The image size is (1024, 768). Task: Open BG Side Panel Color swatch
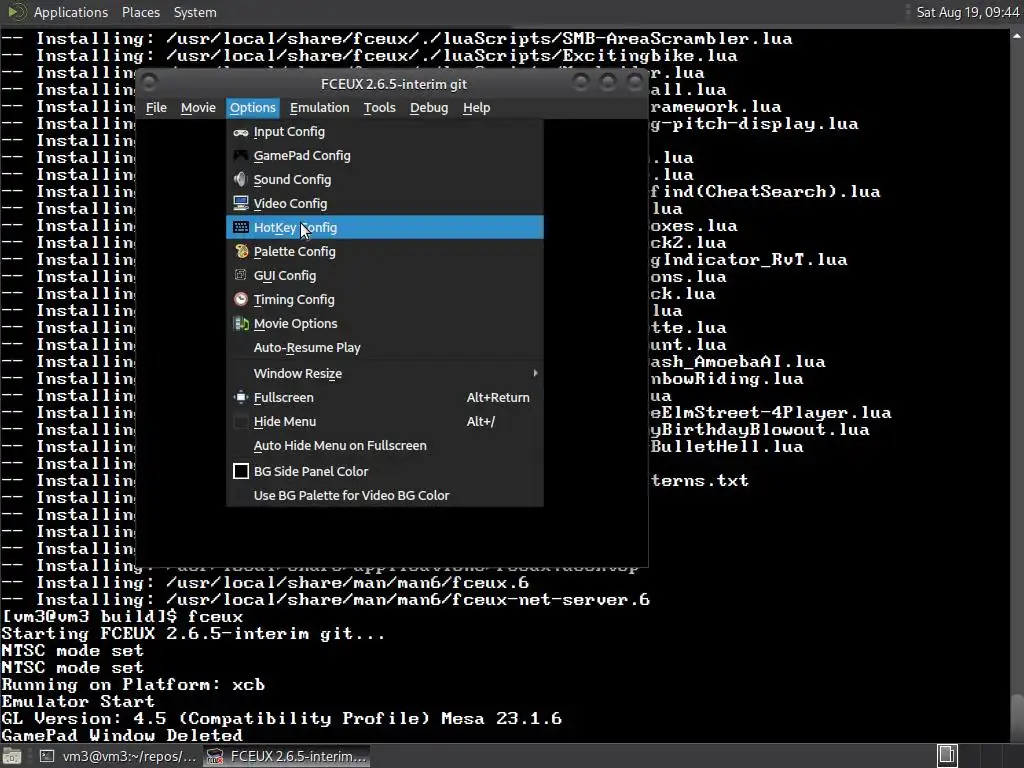tap(241, 471)
